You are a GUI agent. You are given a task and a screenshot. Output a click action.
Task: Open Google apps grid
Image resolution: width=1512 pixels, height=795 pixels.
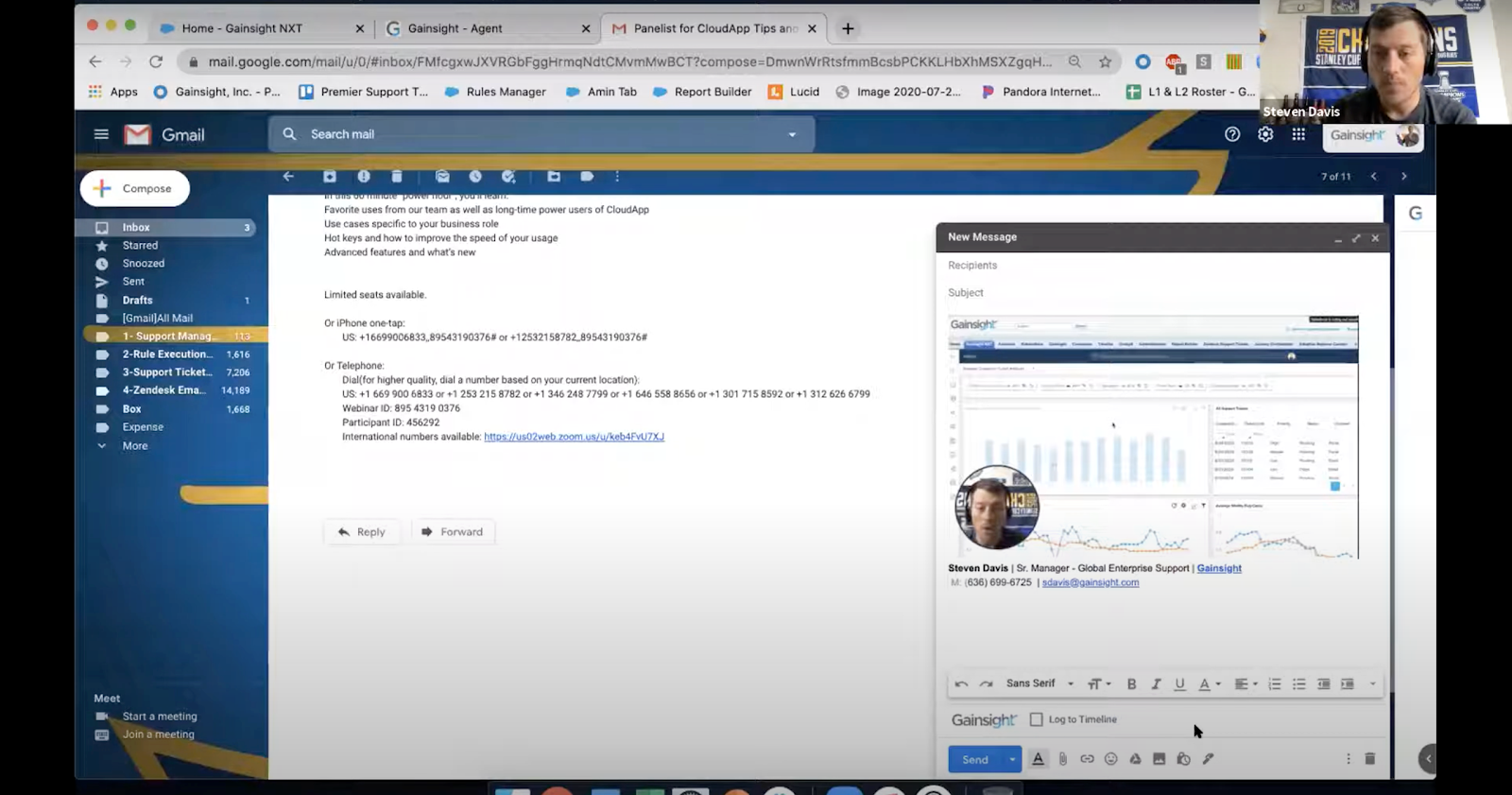(1298, 134)
